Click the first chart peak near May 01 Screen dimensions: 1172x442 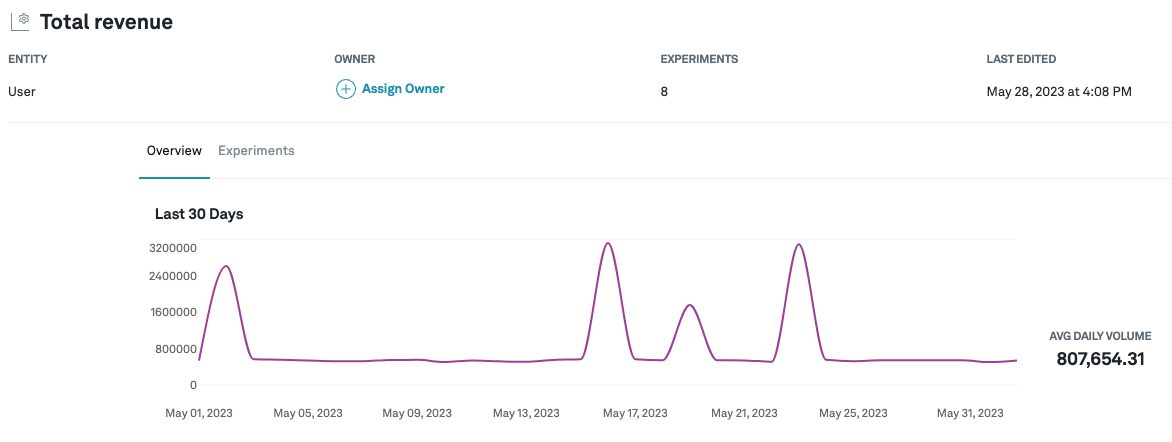coord(226,267)
